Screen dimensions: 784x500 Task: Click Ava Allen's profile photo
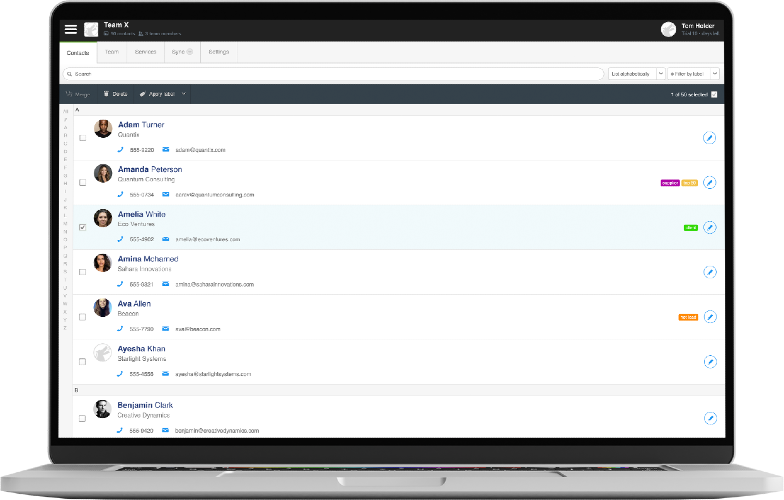102,308
